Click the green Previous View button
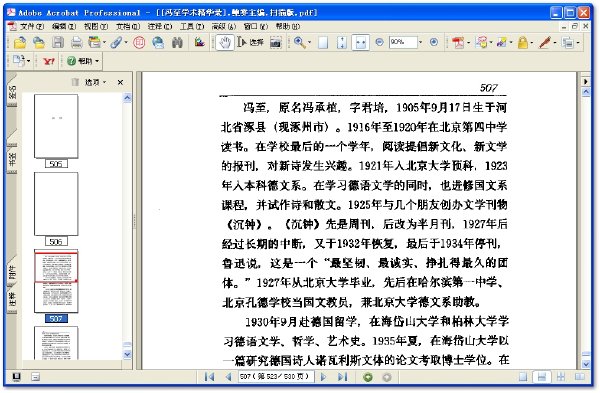Image resolution: width=600 pixels, height=393 pixels. pos(368,377)
